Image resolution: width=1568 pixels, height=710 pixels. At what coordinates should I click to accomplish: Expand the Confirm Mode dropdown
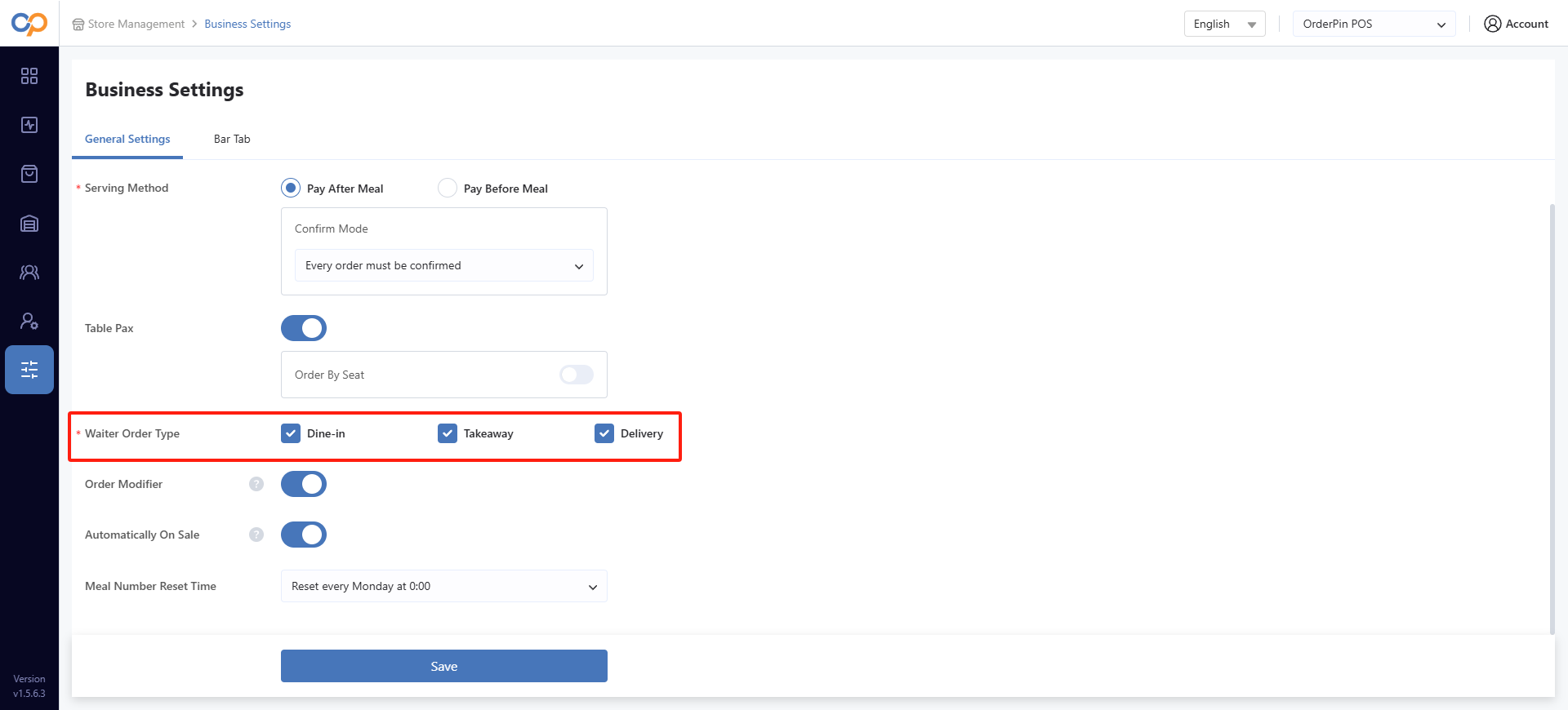click(443, 266)
